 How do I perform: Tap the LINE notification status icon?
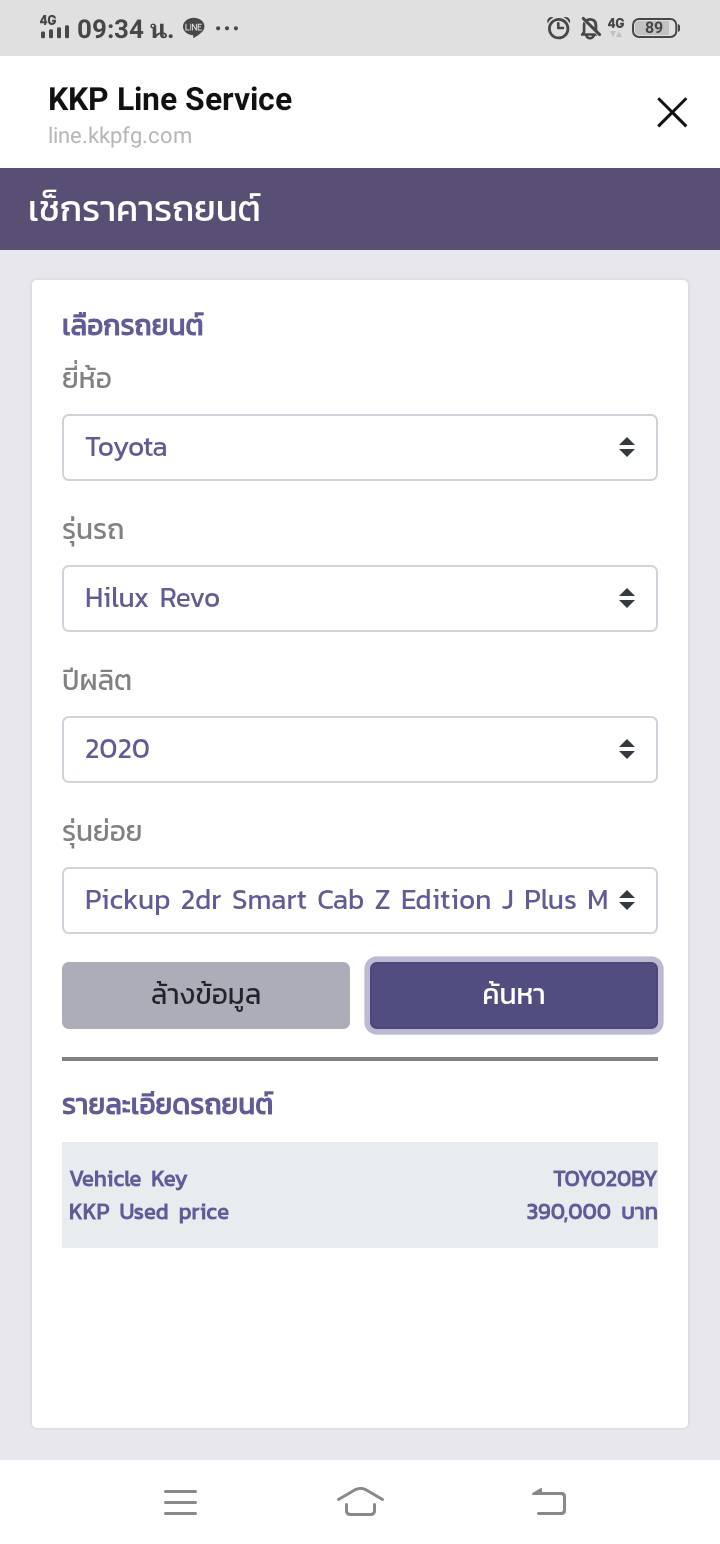194,28
